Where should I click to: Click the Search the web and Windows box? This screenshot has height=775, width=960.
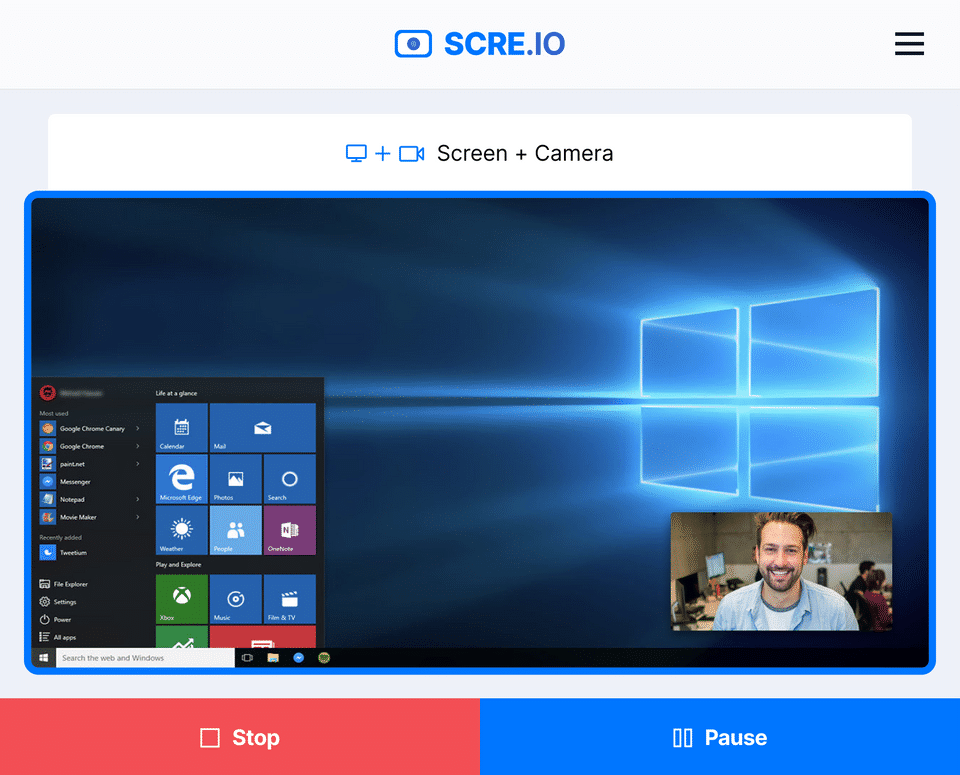[x=145, y=658]
